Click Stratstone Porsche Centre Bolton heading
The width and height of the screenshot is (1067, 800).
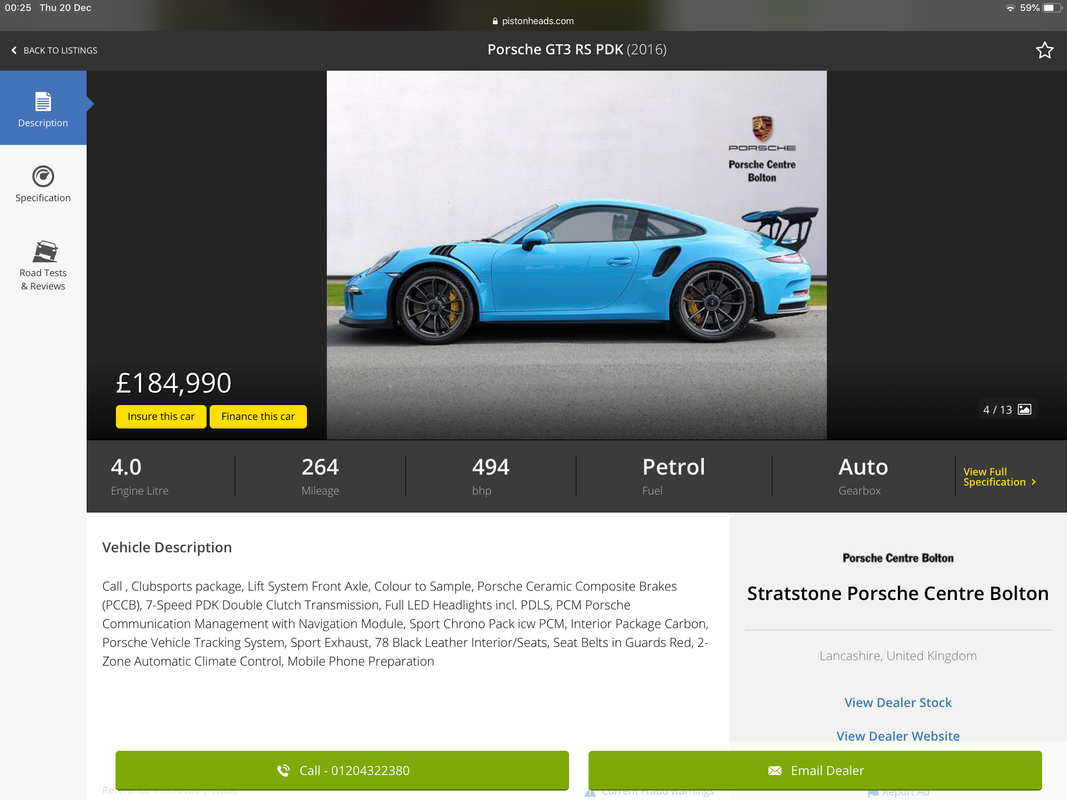point(898,593)
